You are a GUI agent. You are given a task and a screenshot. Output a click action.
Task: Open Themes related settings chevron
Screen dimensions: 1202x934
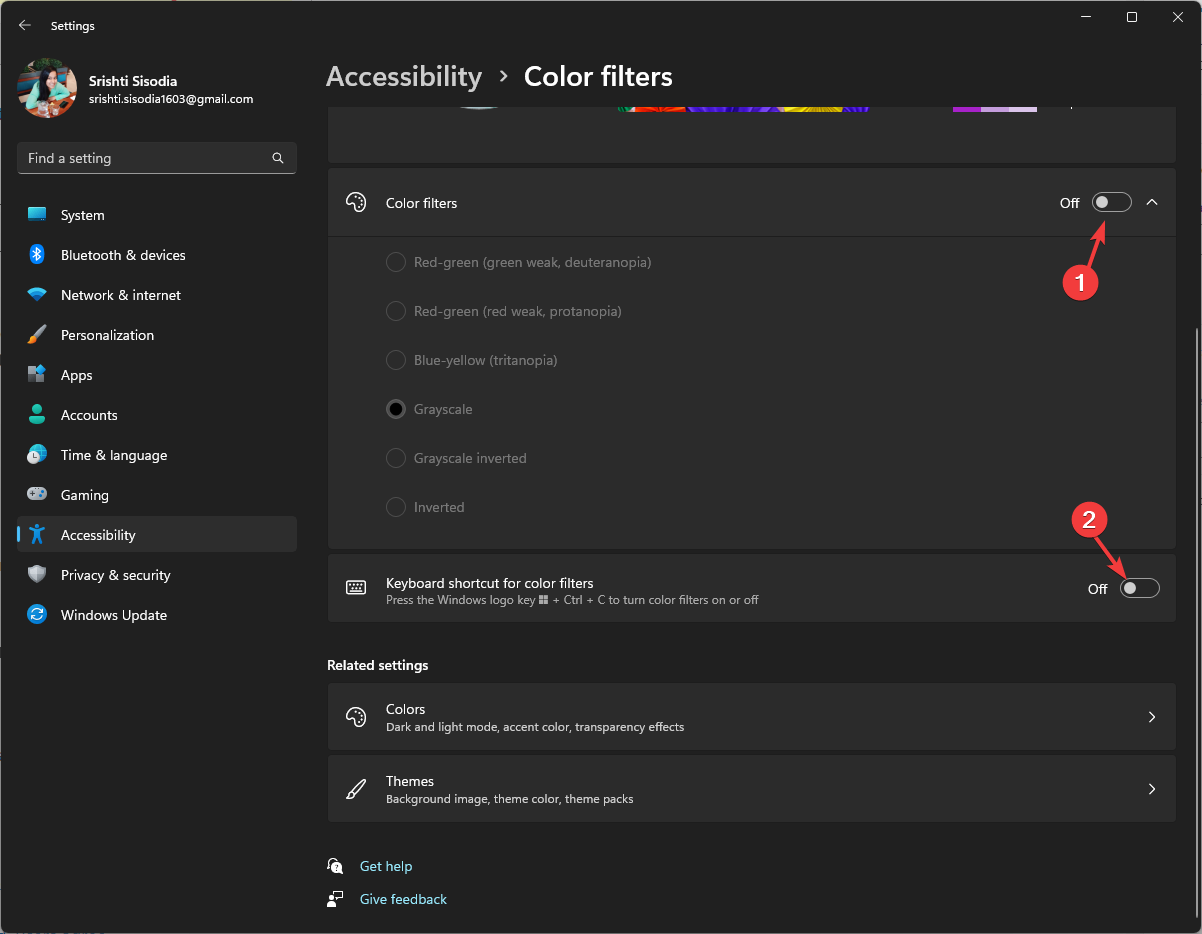(x=1152, y=789)
